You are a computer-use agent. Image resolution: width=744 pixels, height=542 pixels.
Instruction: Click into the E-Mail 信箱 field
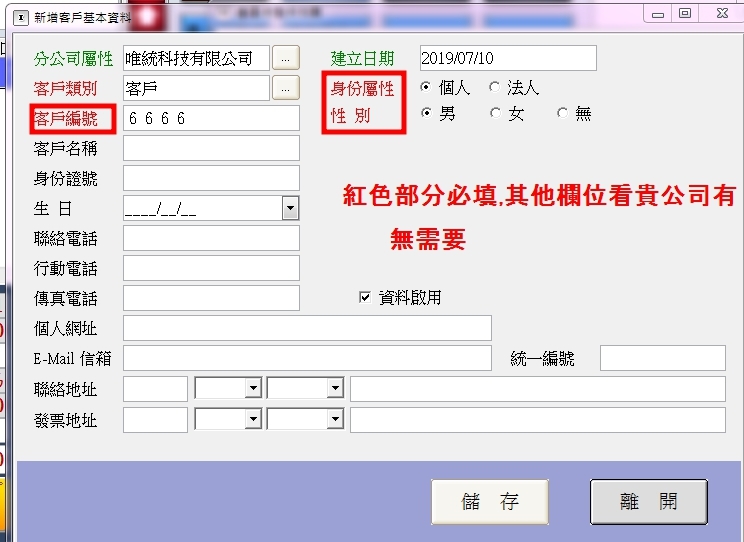coord(307,358)
